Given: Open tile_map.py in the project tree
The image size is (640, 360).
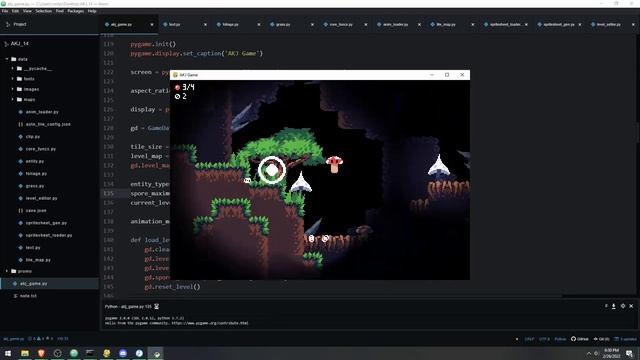Looking at the screenshot, I should [38, 260].
